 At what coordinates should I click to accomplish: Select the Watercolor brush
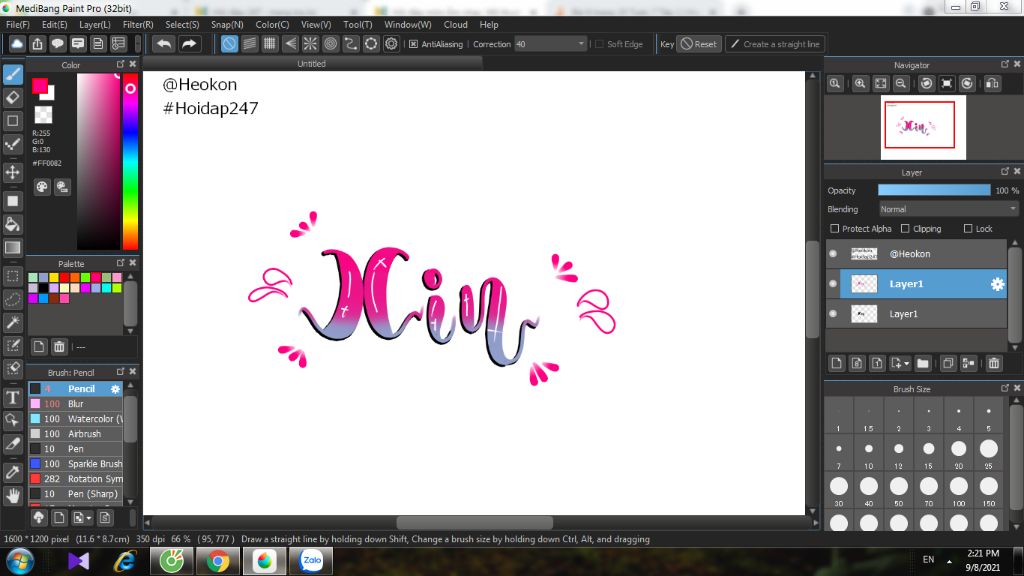click(76, 419)
